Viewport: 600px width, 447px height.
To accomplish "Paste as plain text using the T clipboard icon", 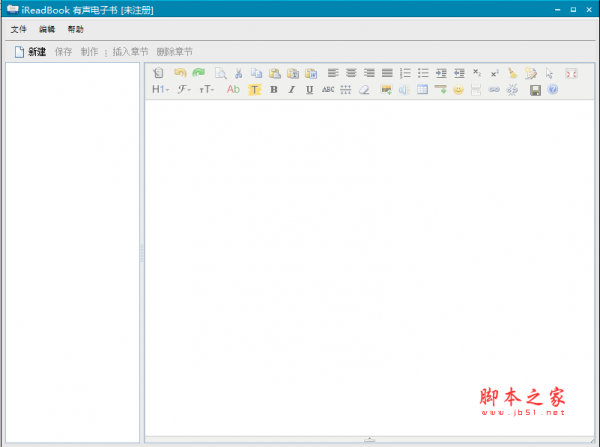I will pyautogui.click(x=293, y=73).
